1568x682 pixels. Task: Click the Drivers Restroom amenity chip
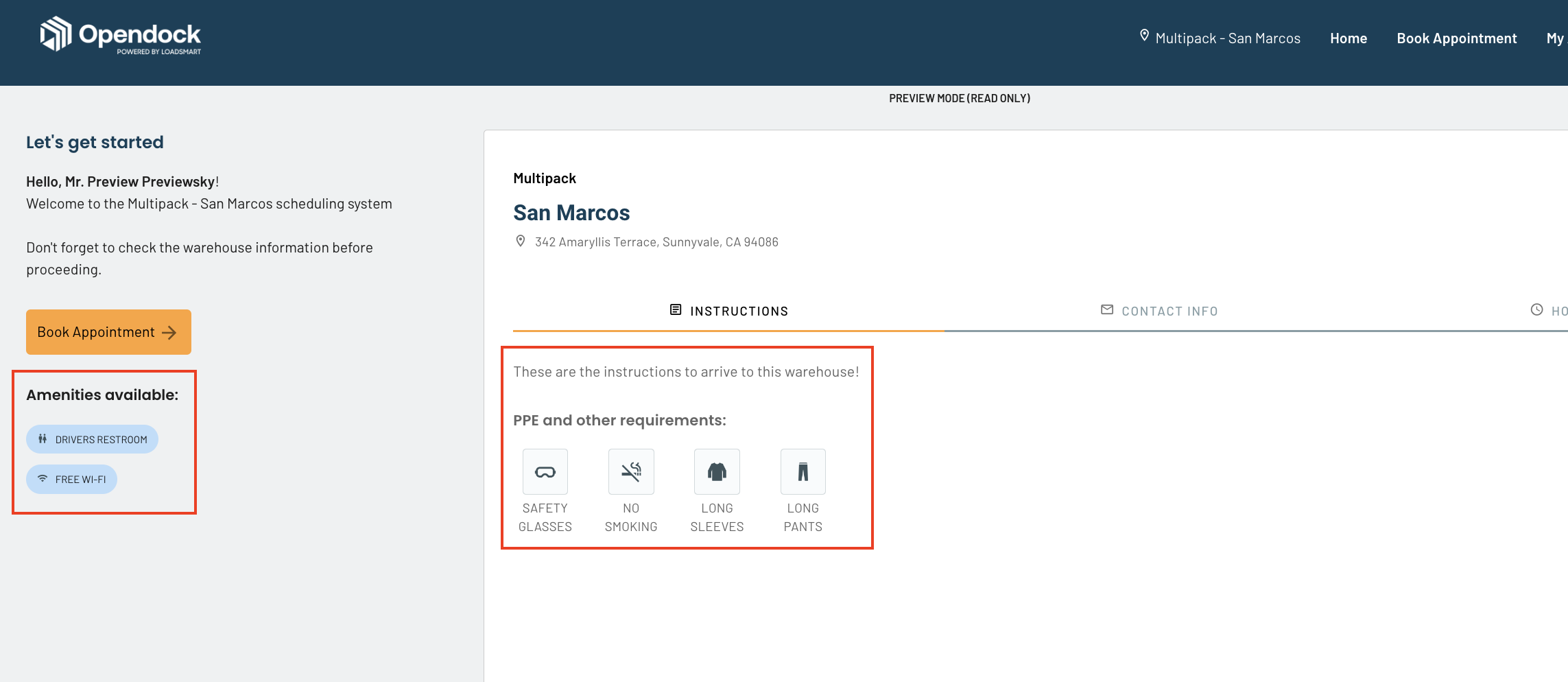pyautogui.click(x=93, y=439)
